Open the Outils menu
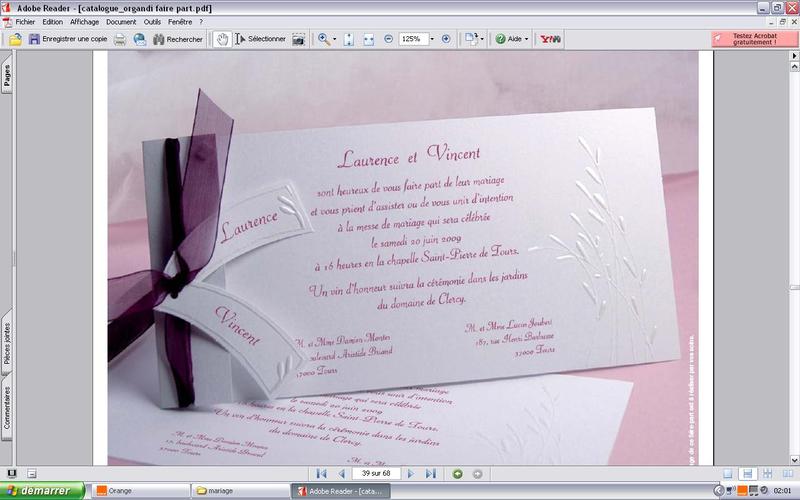Screen dimensions: 800x500 153,21
